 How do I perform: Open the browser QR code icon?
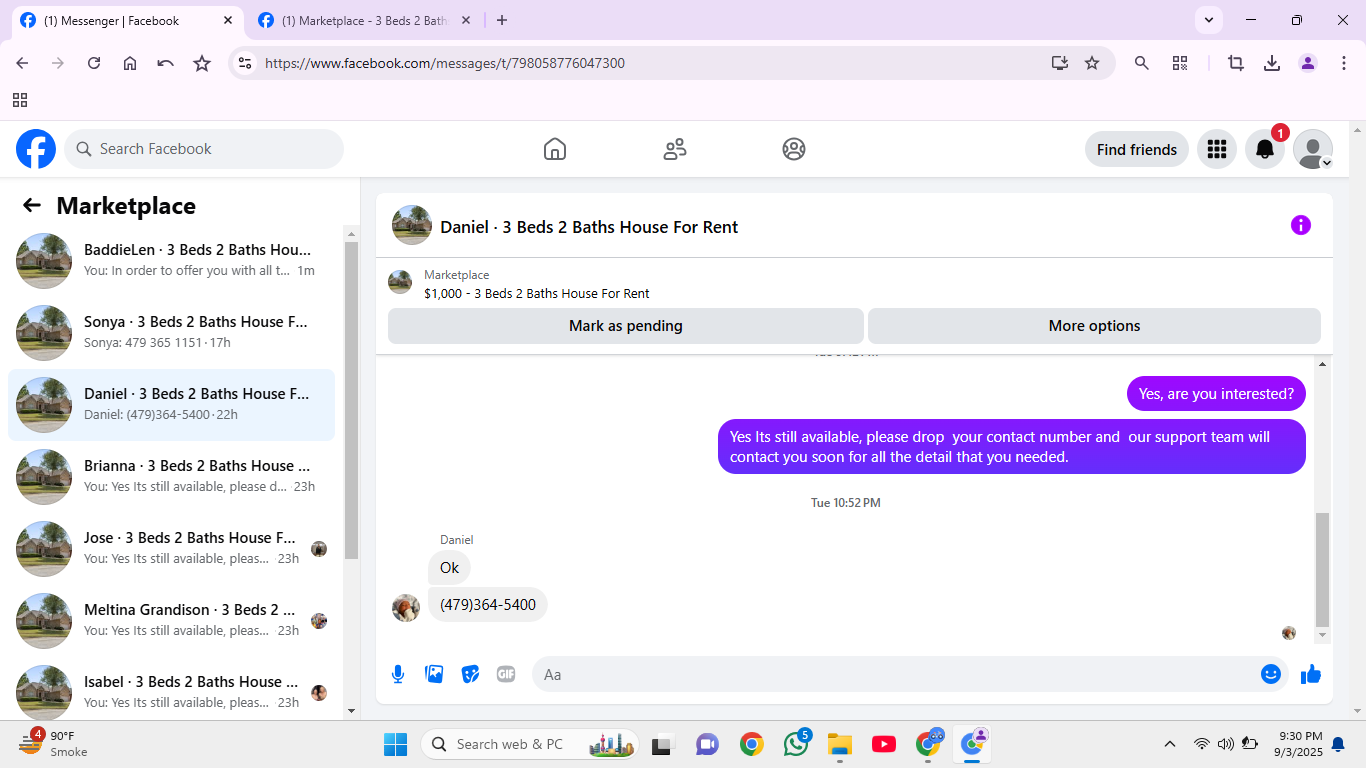[x=1180, y=63]
